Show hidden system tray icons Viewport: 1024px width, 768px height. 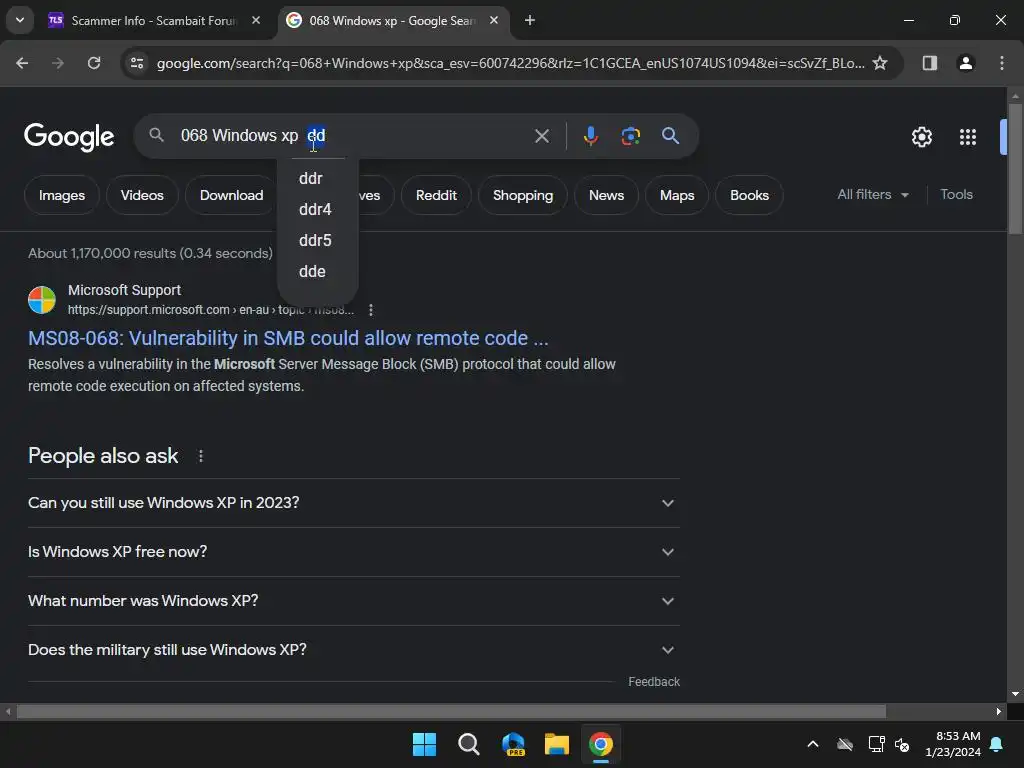[813, 744]
